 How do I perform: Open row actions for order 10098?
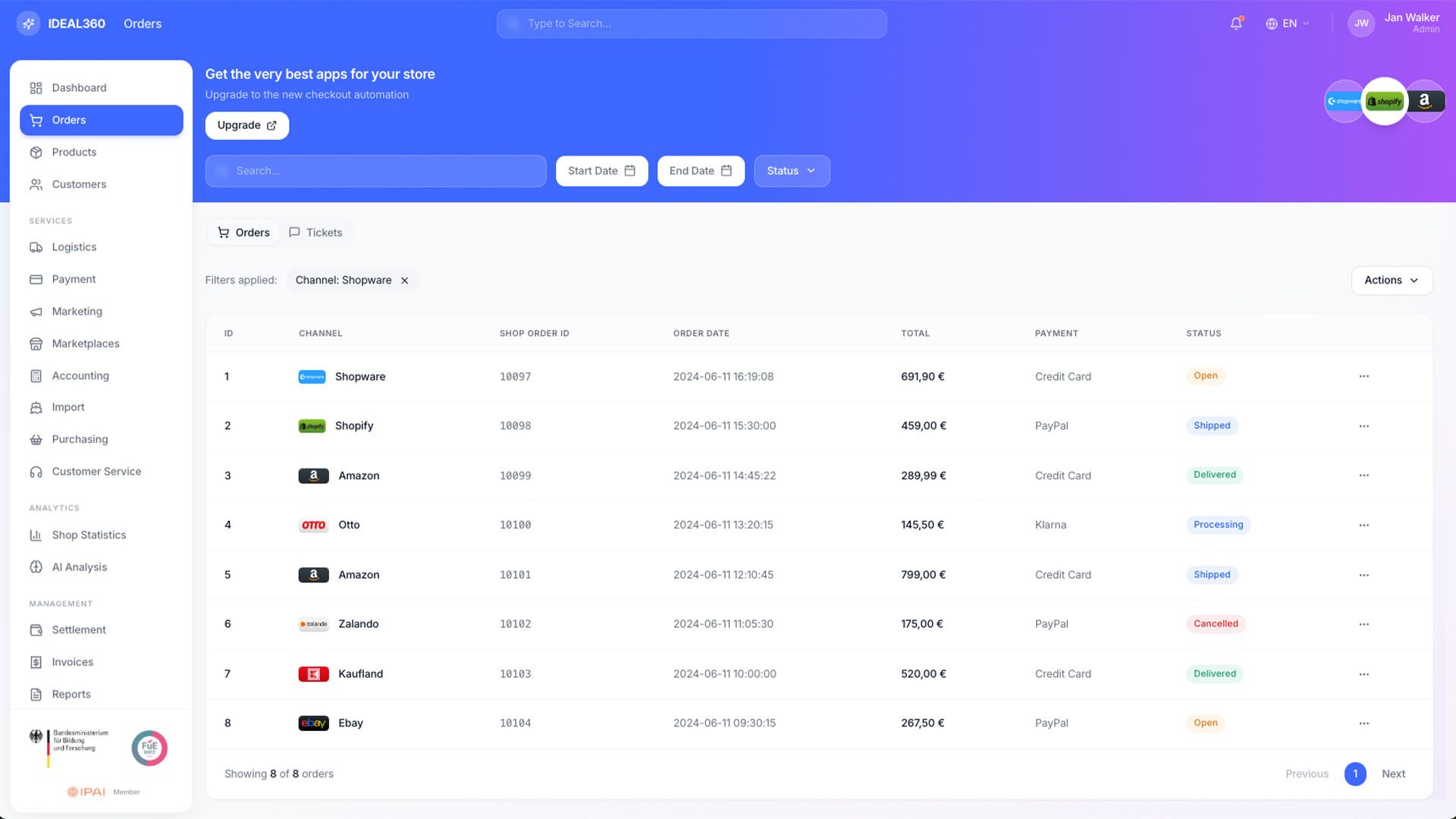[1363, 426]
